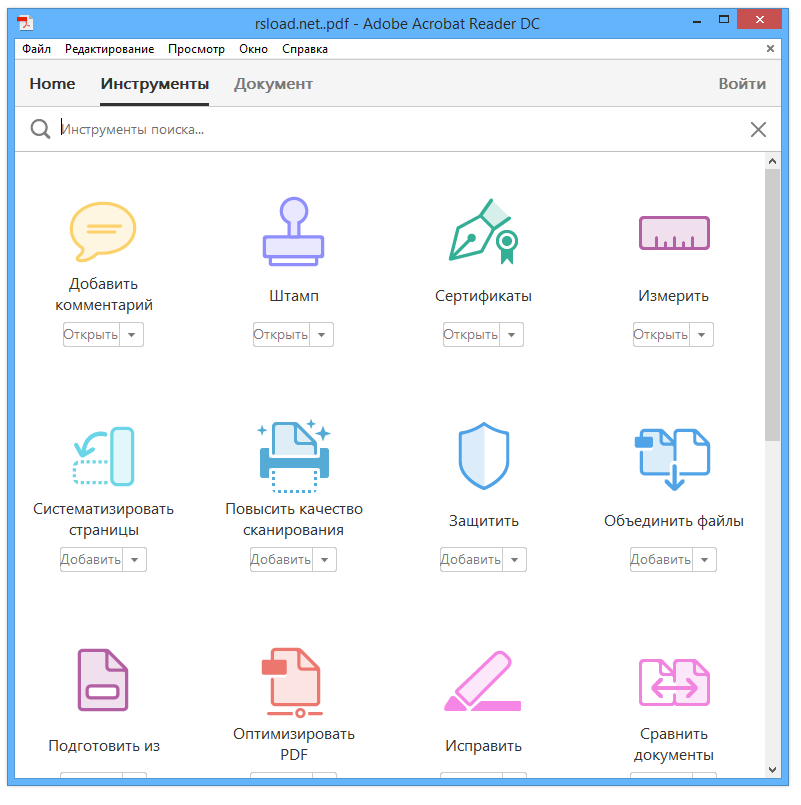Click the Подготовить из label text
801x805 pixels.
click(104, 745)
